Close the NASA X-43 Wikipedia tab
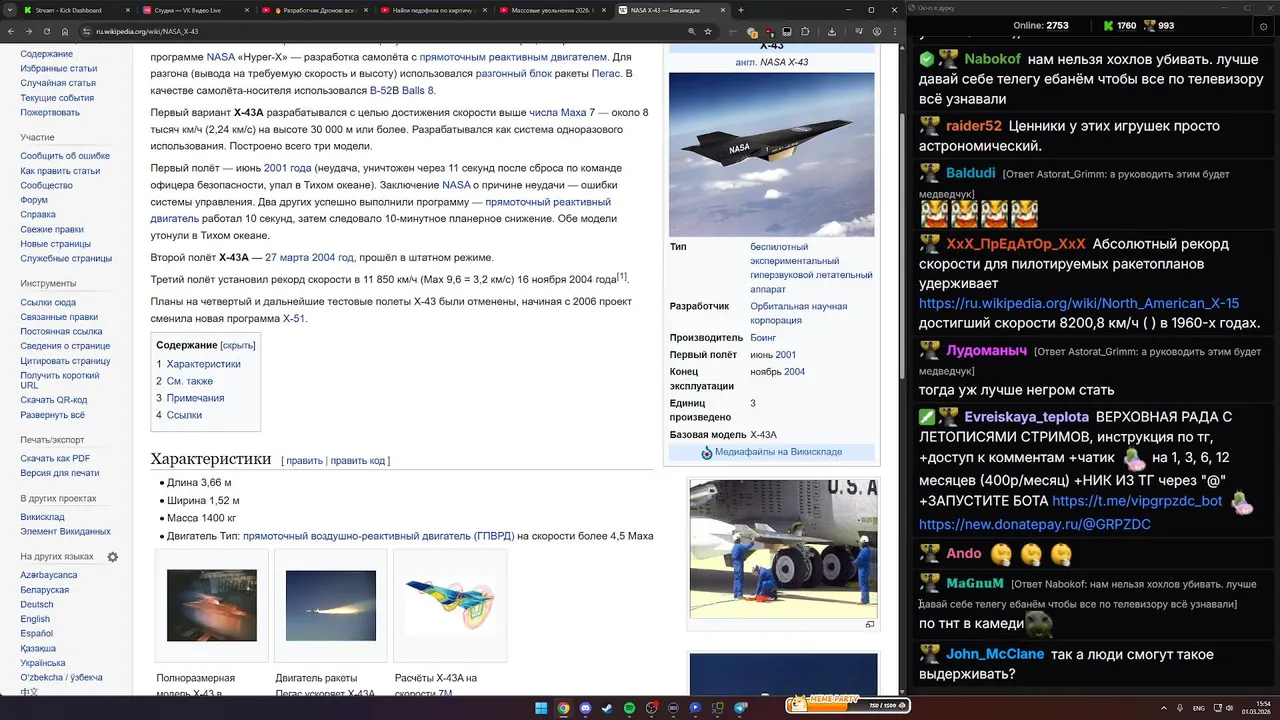Viewport: 1280px width, 720px height. [x=721, y=10]
